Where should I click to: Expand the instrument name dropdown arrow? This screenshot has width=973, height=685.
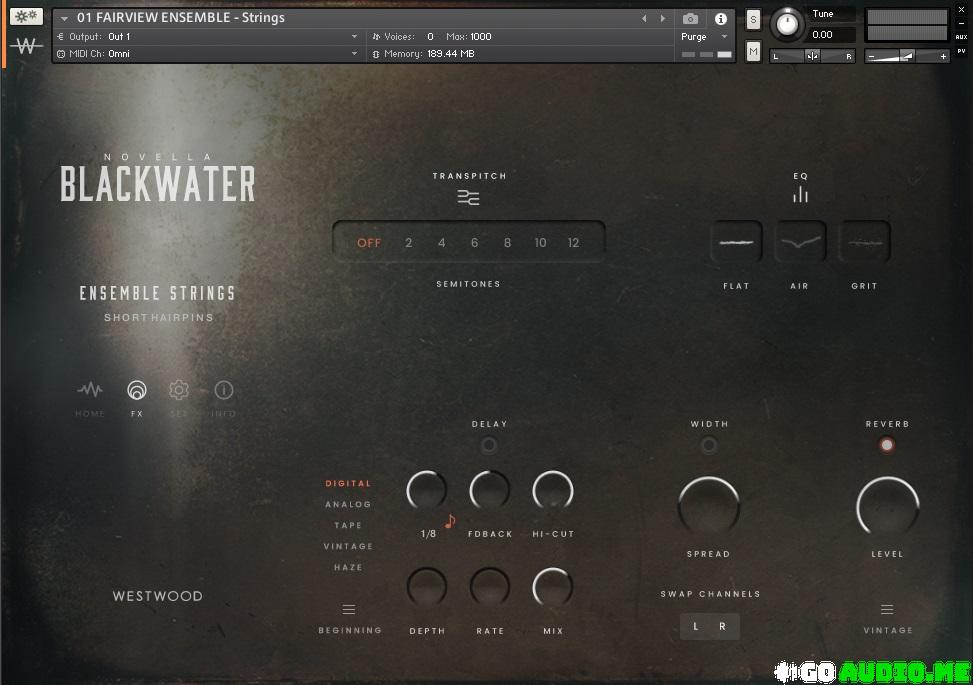click(64, 19)
